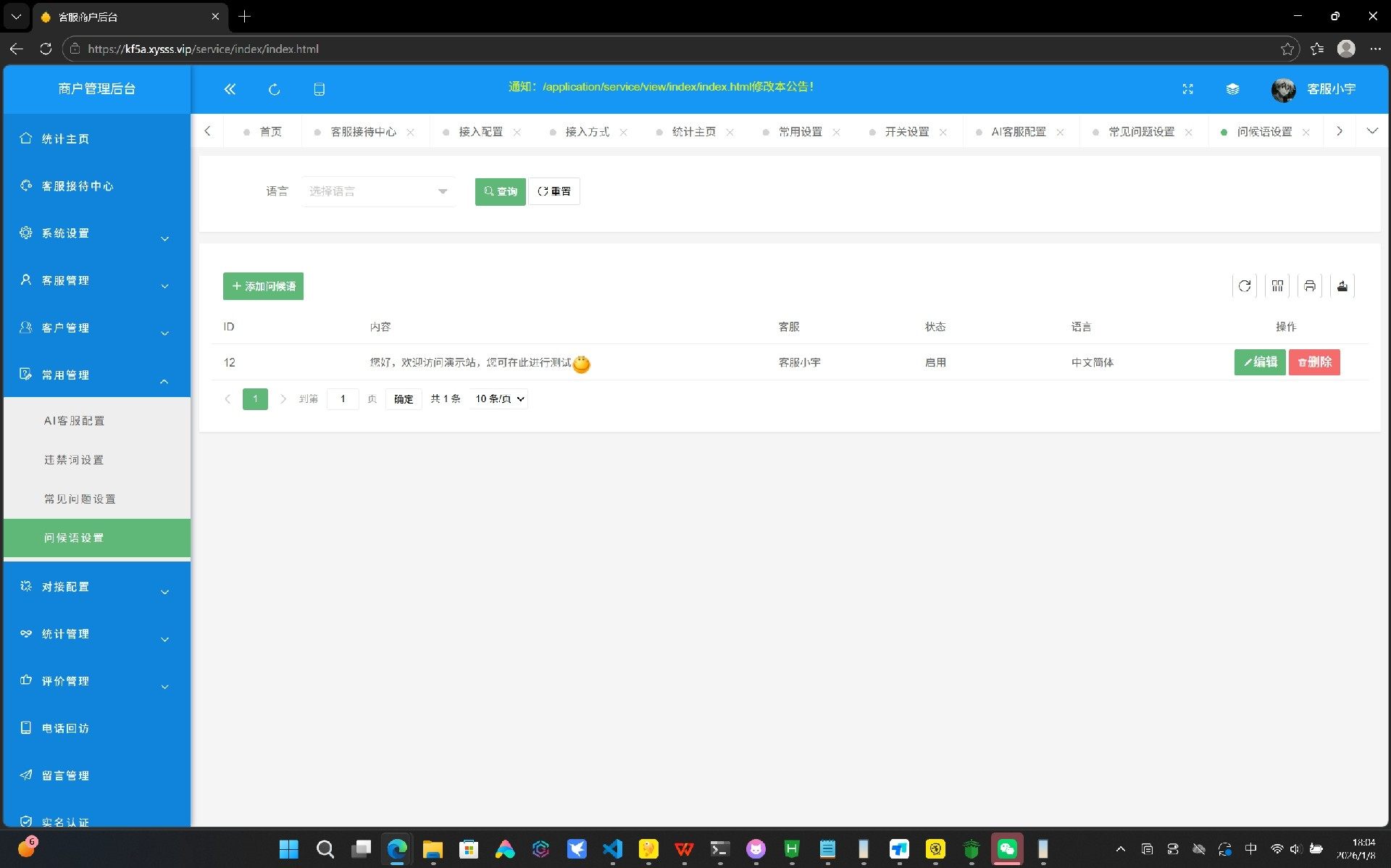The image size is (1391, 868).
Task: Click the green 编辑 button
Action: pos(1259,362)
